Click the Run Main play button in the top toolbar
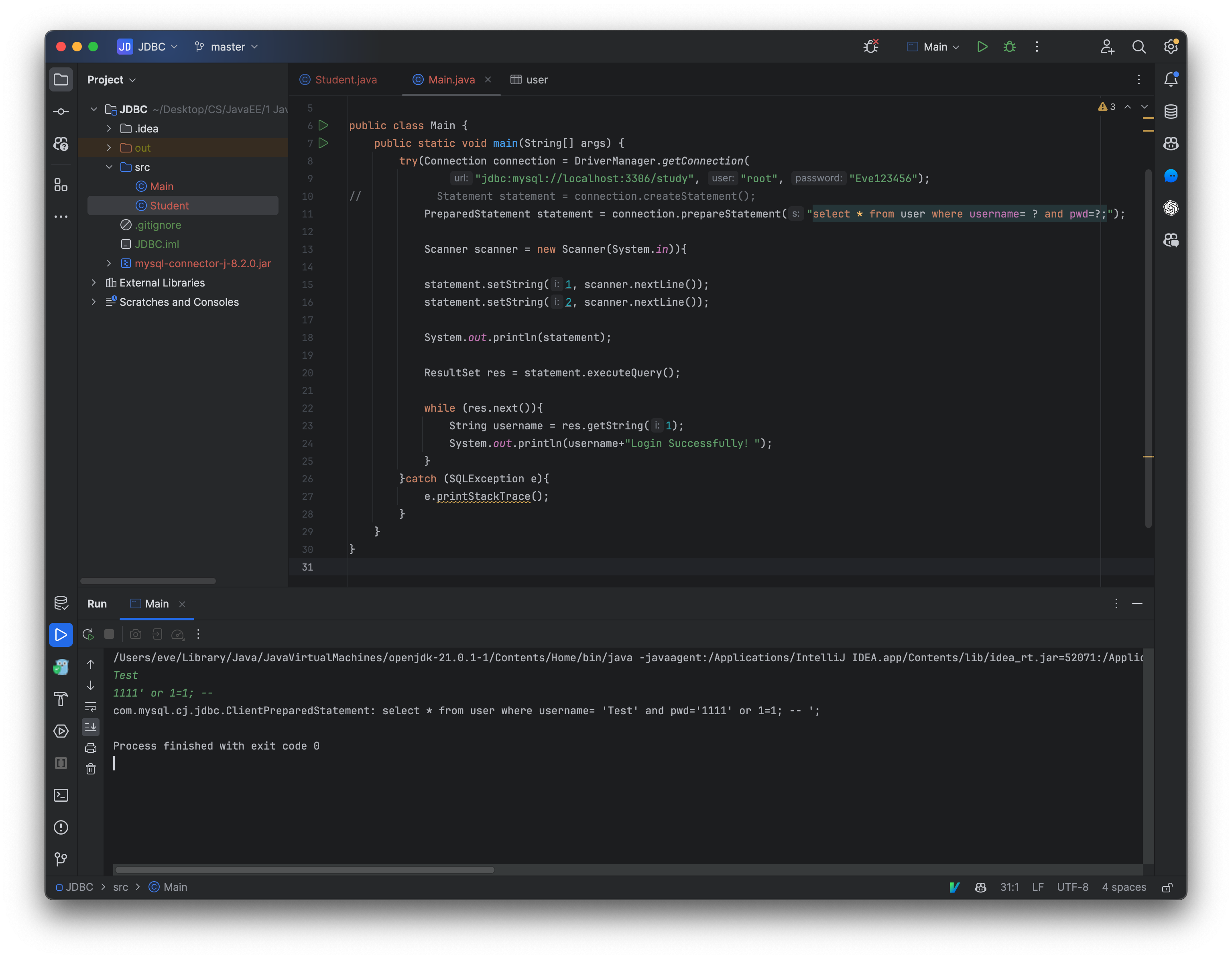The width and height of the screenshot is (1232, 959). pos(982,47)
